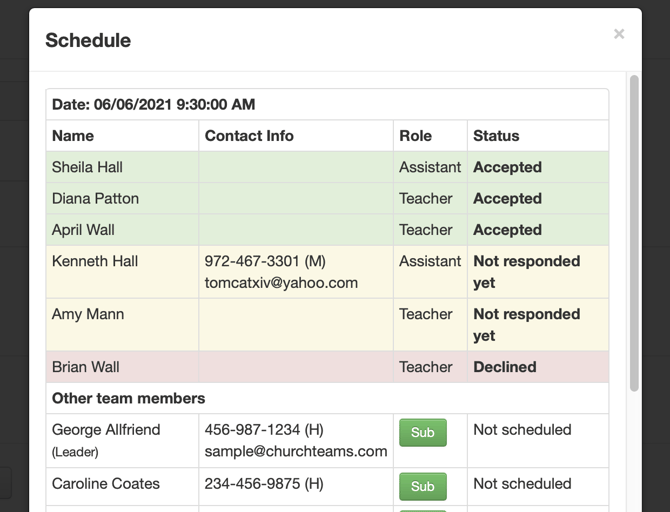Click Amy Mann's name in the list

[88, 314]
